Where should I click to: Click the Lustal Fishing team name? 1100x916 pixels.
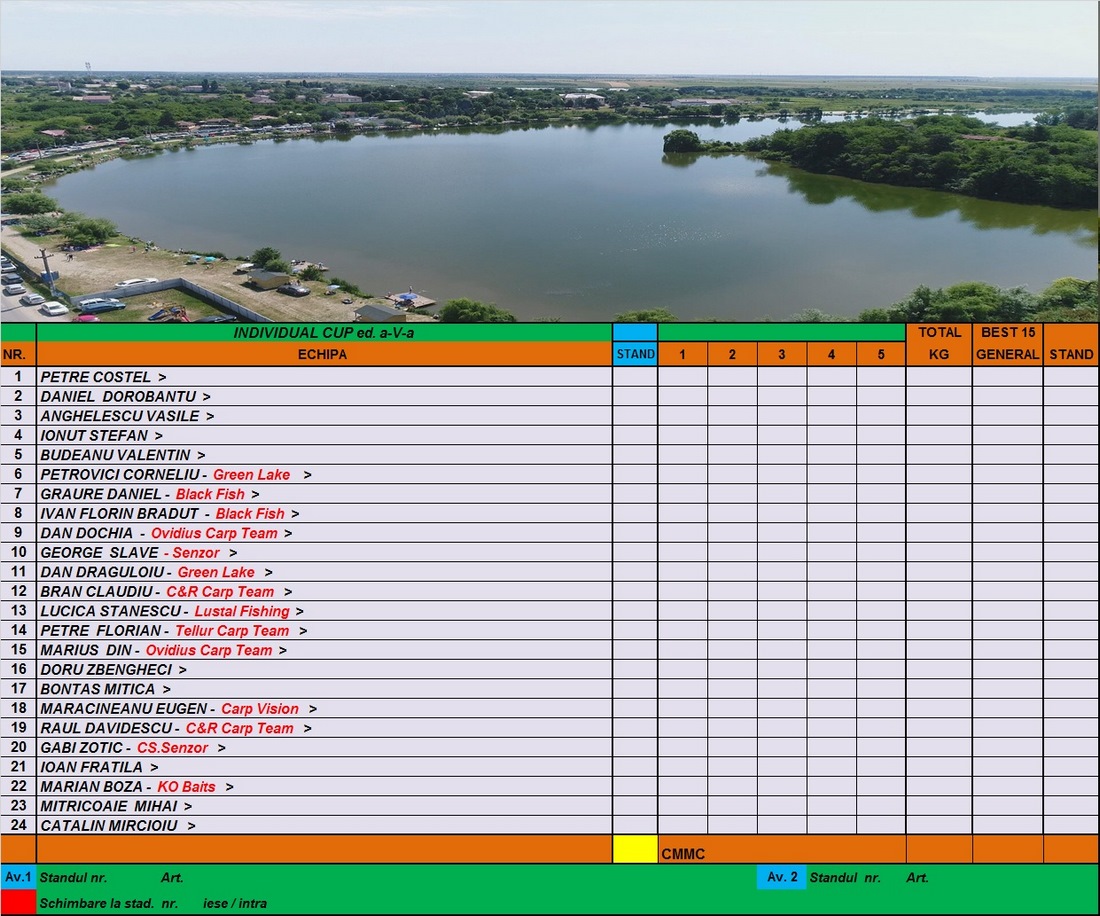coord(242,611)
